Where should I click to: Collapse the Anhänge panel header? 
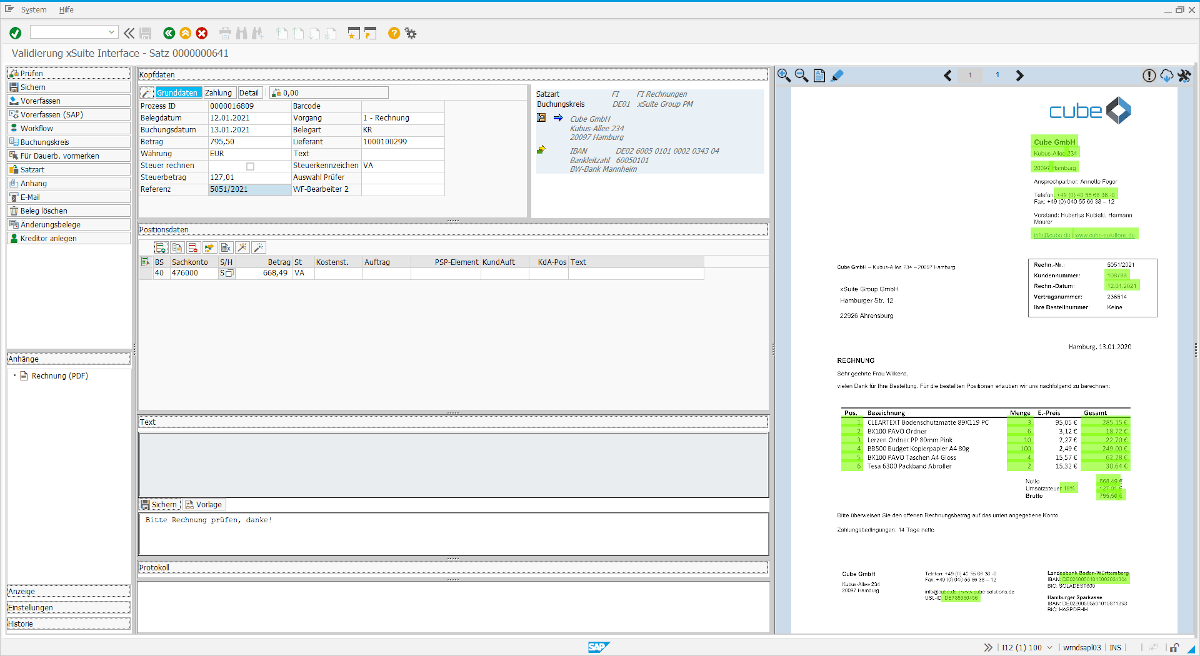click(x=69, y=358)
